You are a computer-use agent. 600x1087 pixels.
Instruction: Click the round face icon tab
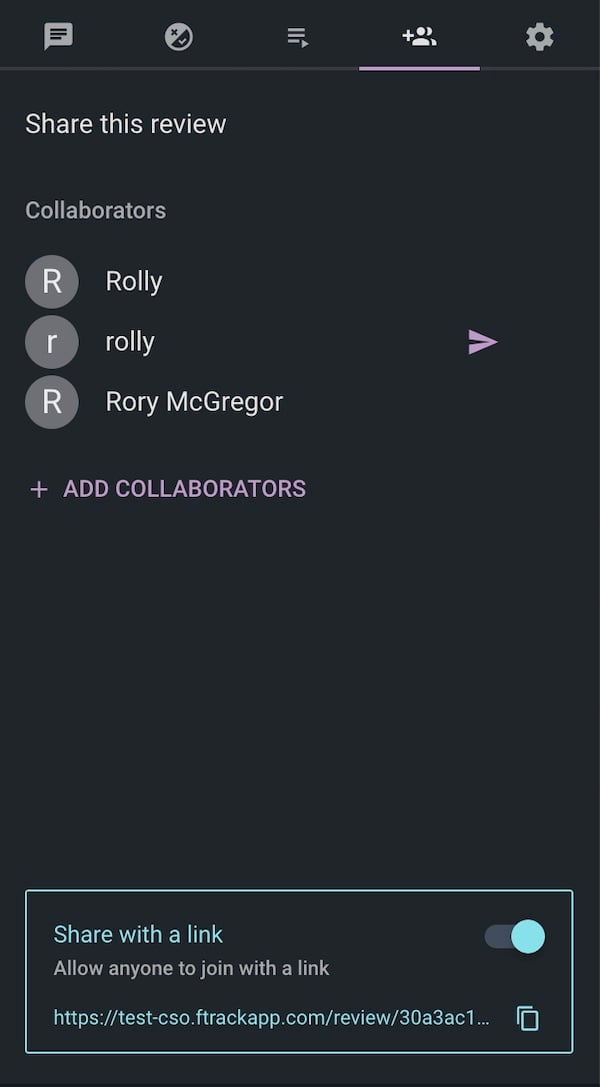[178, 37]
